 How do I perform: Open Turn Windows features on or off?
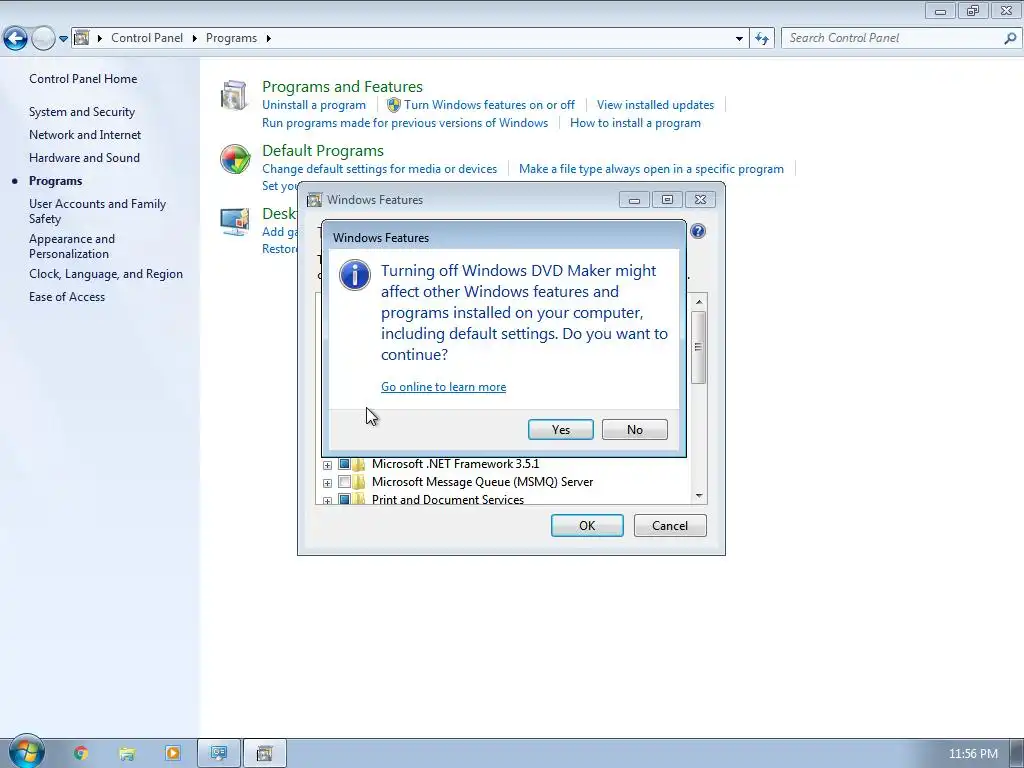[489, 104]
